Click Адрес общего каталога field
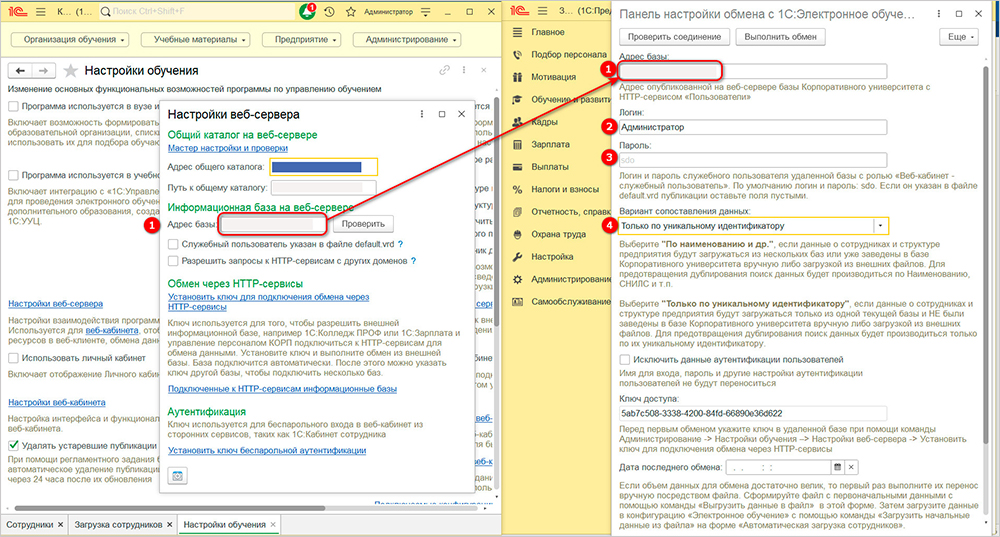This screenshot has width=1000, height=537. click(x=323, y=167)
